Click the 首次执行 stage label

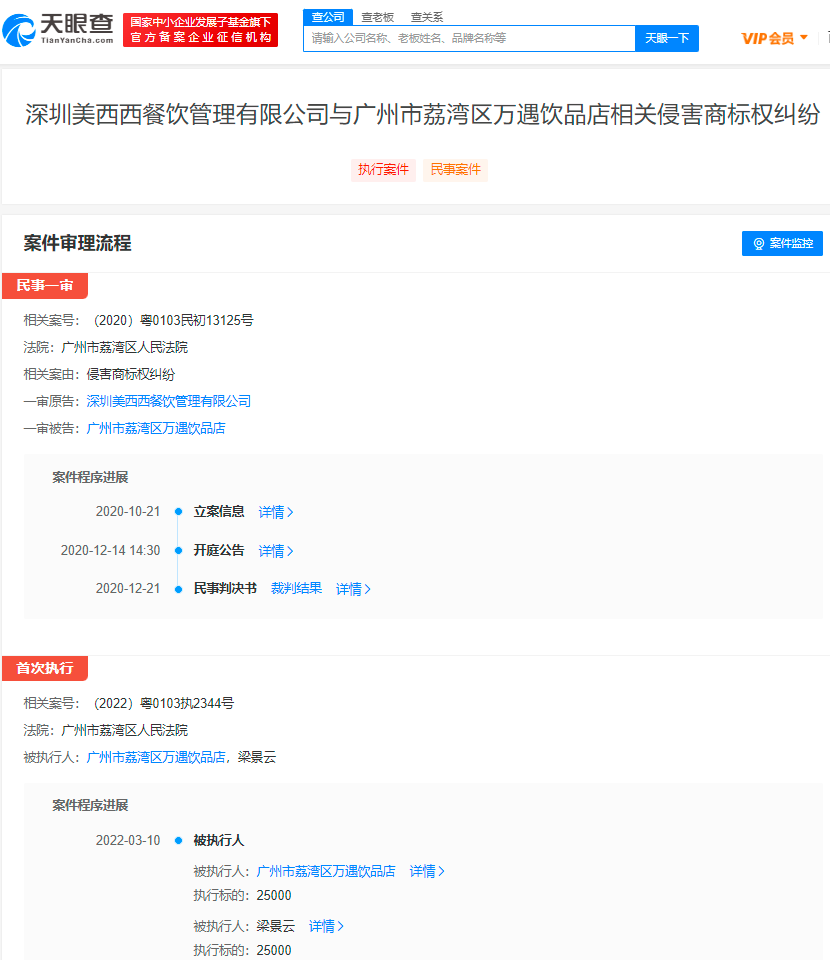click(x=45, y=668)
